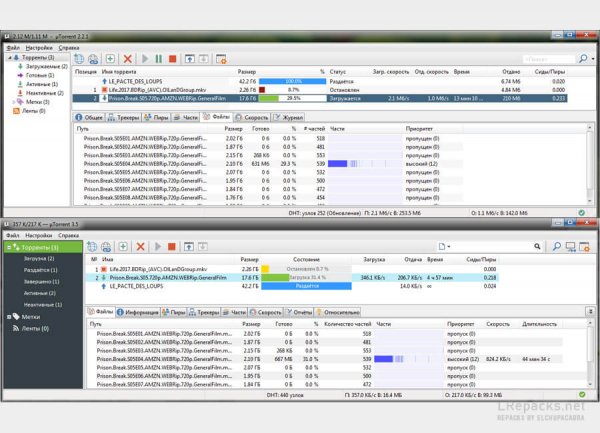Image resolution: width=600 pixels, height=433 pixels.
Task: Click Move Down Queue icon in uTorrent 2.2.1
Action: [x=203, y=59]
